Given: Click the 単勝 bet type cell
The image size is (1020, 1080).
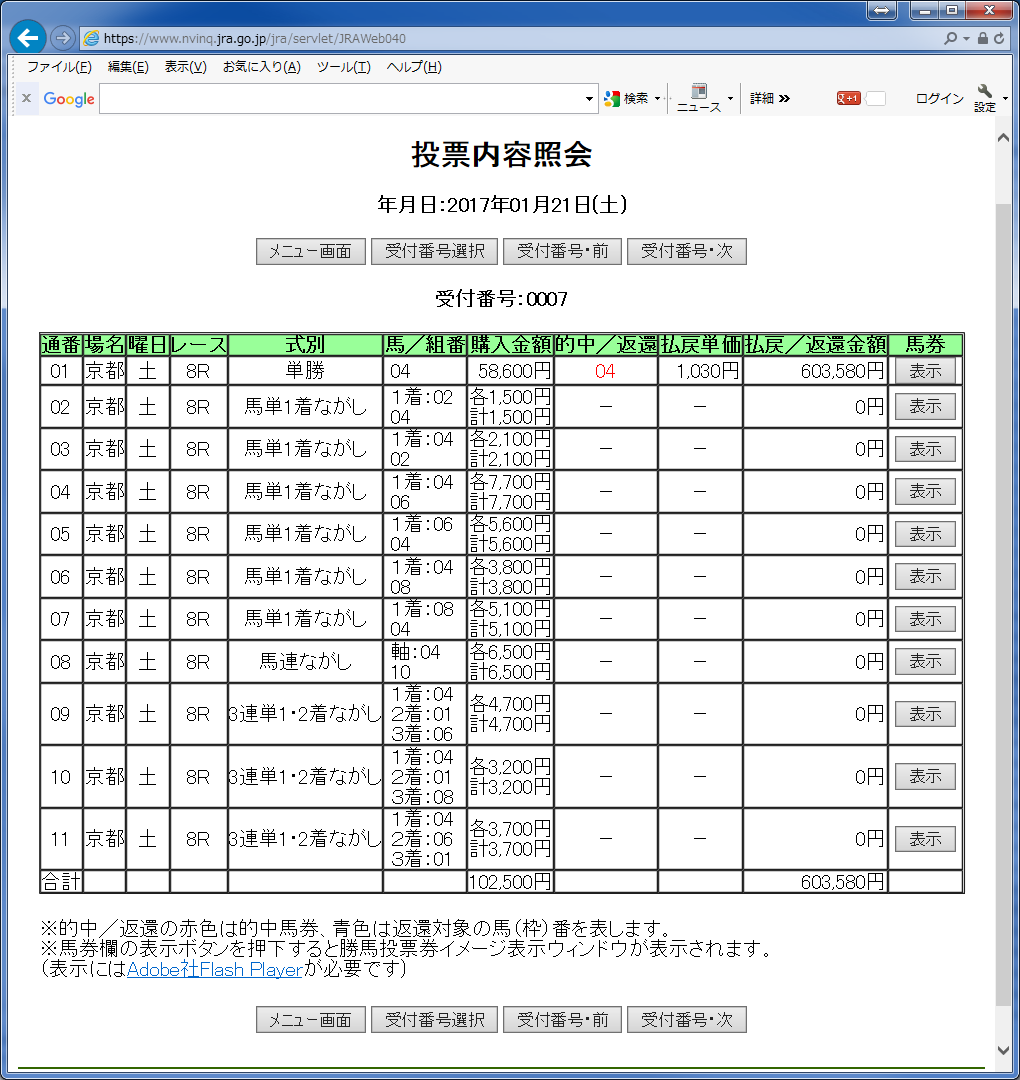Looking at the screenshot, I should [x=305, y=371].
